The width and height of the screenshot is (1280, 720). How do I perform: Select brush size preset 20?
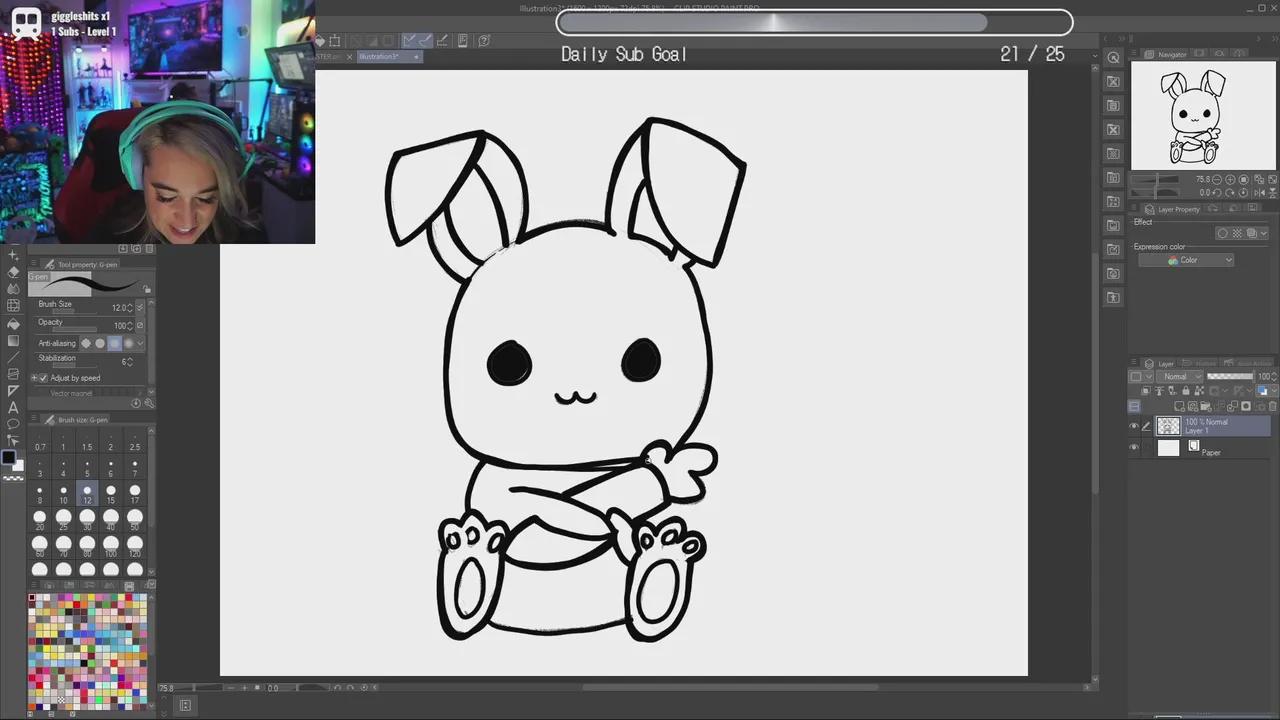(x=39, y=517)
